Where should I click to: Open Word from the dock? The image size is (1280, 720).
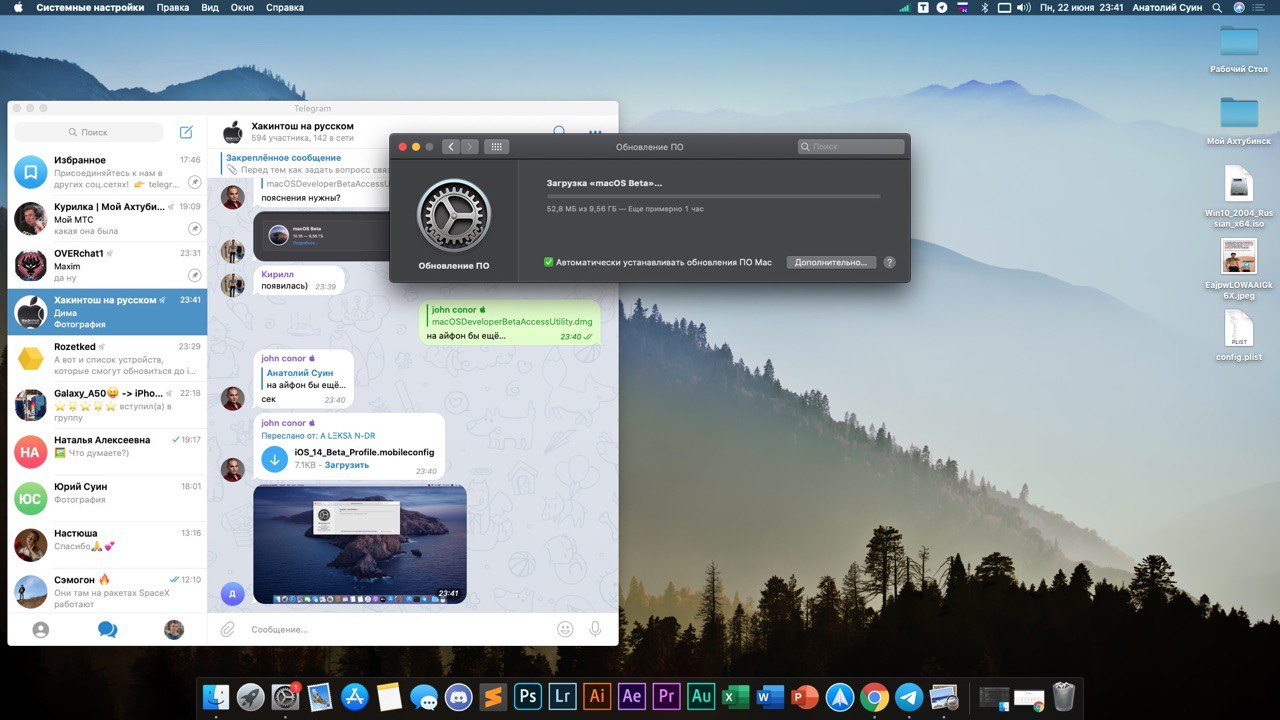tap(770, 696)
